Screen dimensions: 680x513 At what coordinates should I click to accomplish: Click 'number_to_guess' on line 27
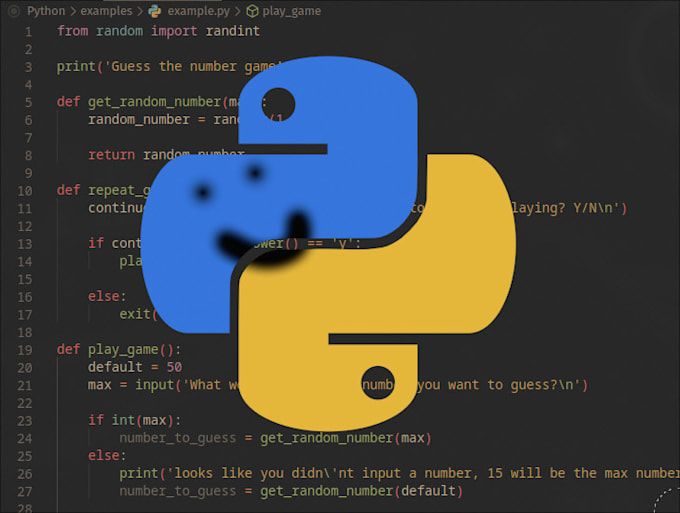(178, 491)
